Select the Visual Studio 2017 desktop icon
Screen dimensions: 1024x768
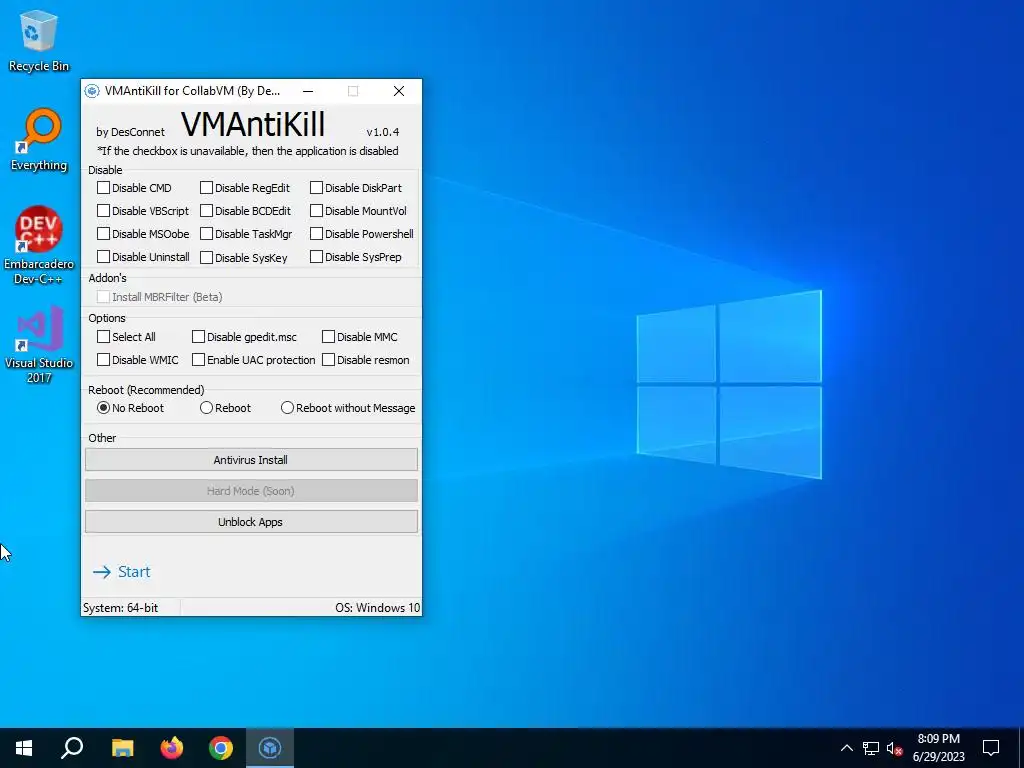coord(39,344)
